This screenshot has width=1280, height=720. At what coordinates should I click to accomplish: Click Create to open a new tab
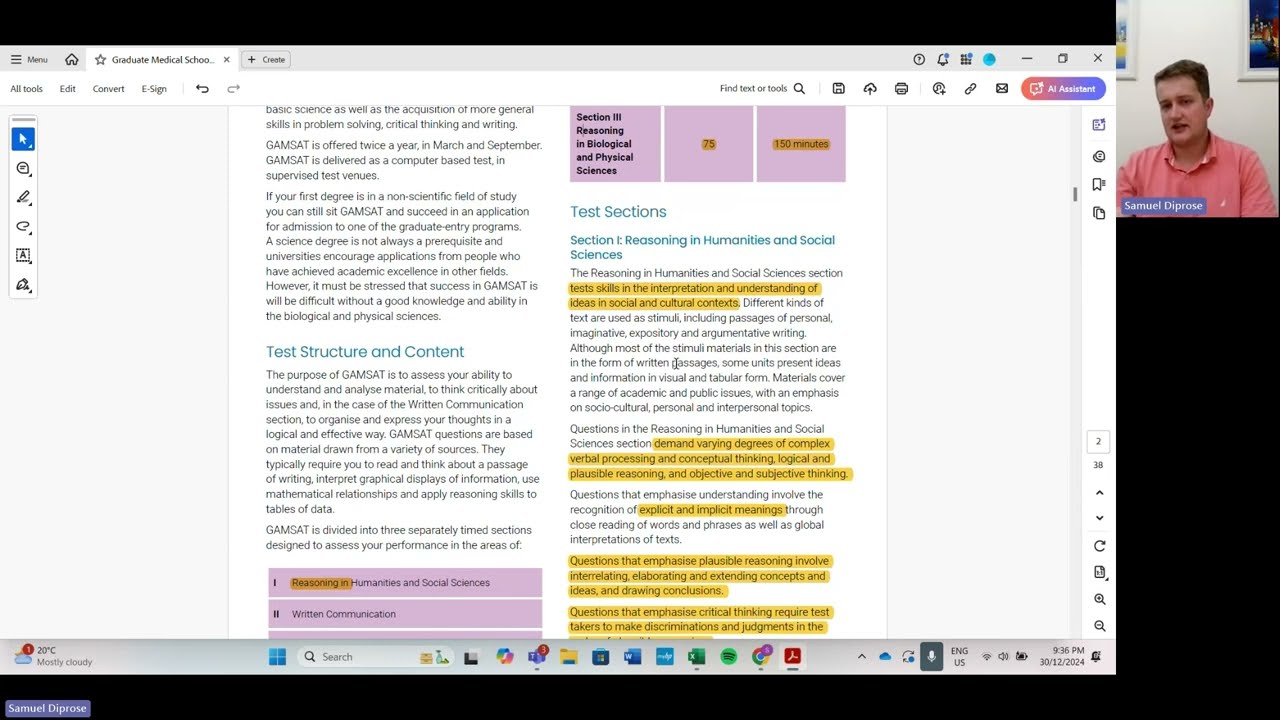[266, 60]
